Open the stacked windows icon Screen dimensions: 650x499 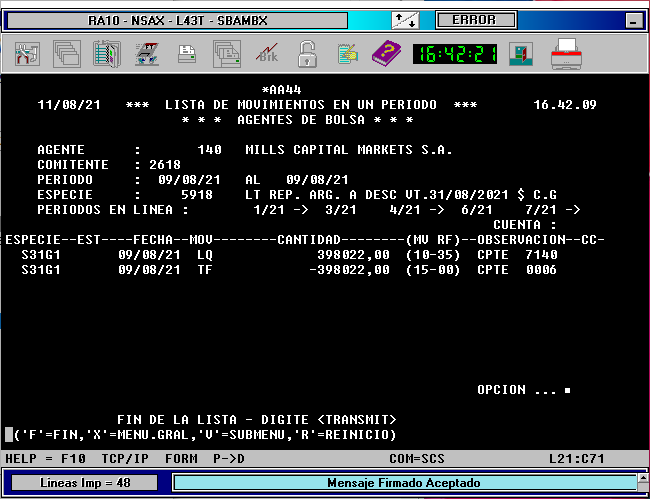67,54
